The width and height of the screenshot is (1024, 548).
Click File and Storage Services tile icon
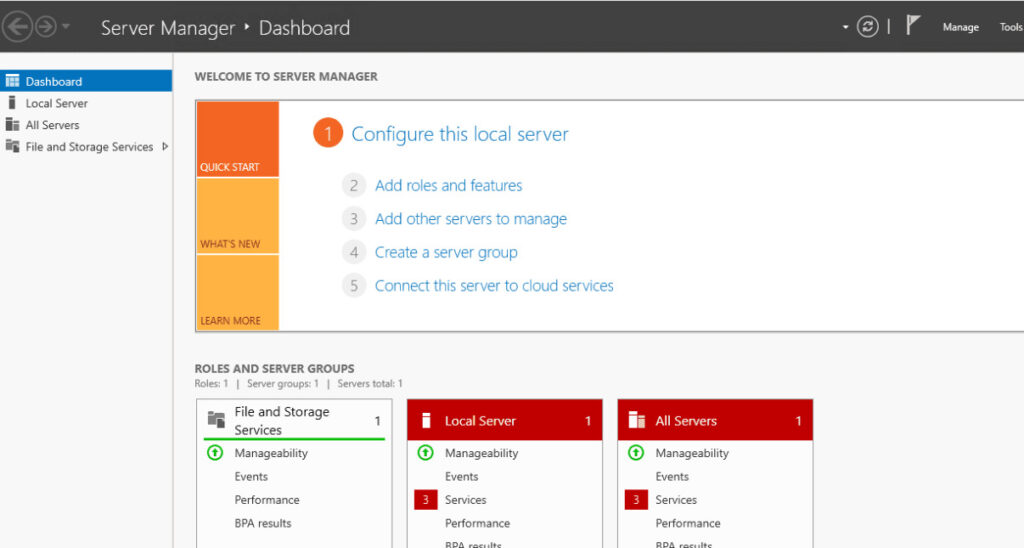(x=216, y=419)
